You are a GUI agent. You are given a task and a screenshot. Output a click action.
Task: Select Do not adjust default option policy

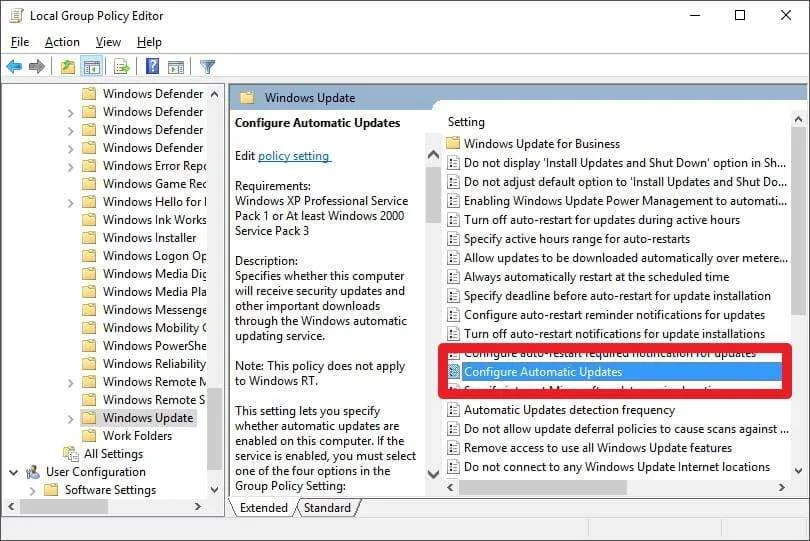click(625, 182)
